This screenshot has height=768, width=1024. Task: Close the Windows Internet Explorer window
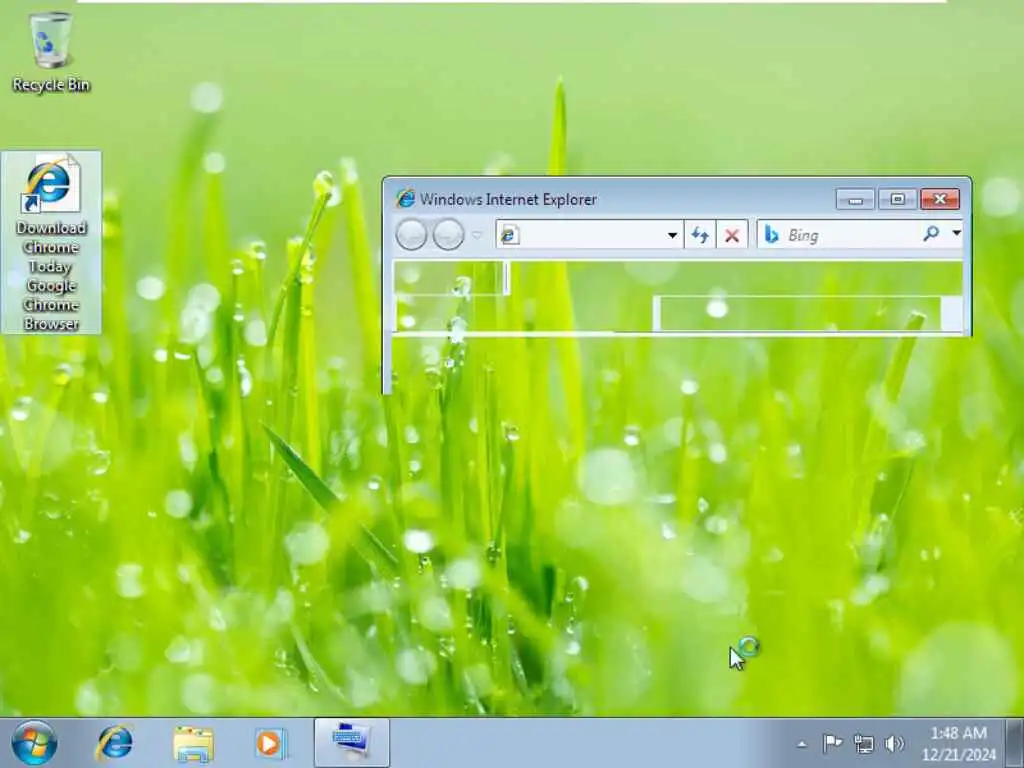click(940, 199)
